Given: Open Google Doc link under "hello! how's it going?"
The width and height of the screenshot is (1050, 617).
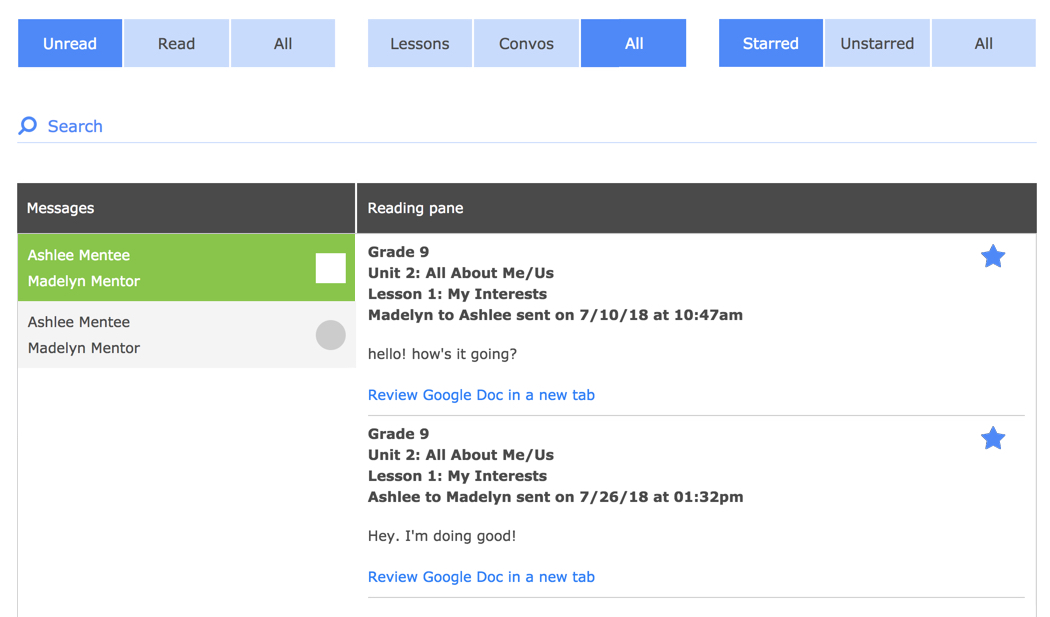Looking at the screenshot, I should (481, 395).
